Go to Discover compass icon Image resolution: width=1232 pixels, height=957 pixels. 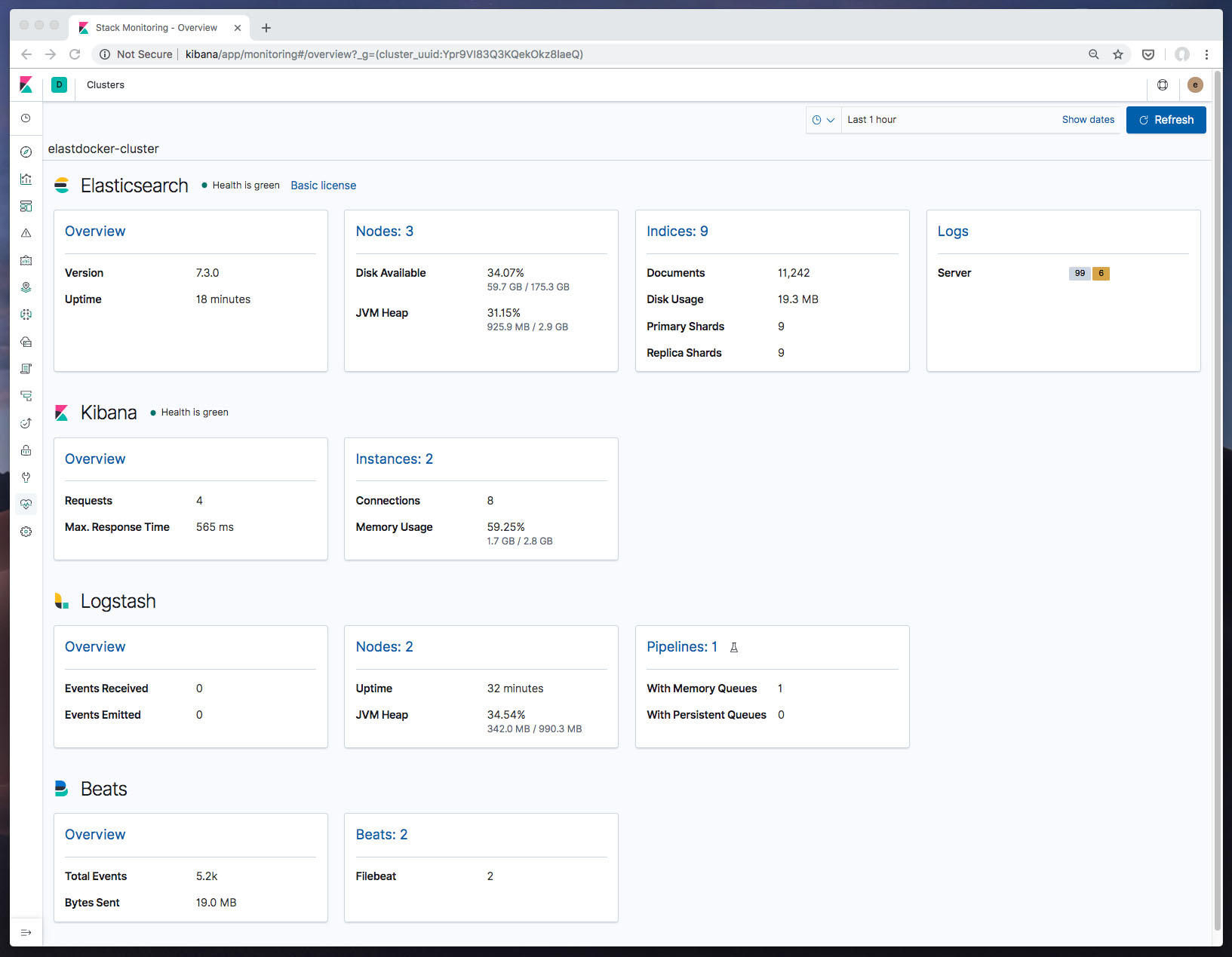tap(26, 152)
